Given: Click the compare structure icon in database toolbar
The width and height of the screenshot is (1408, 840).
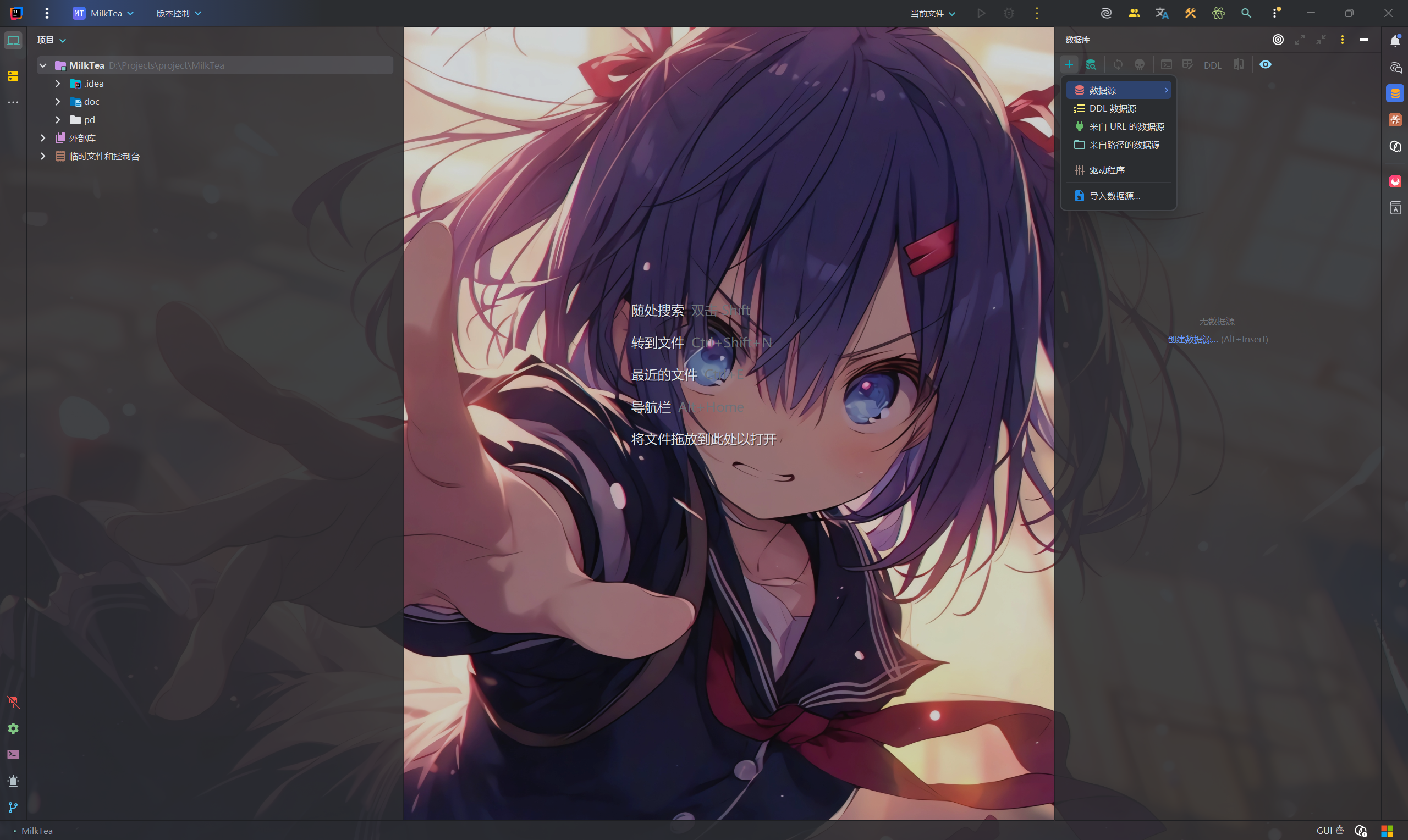Looking at the screenshot, I should tap(1239, 64).
